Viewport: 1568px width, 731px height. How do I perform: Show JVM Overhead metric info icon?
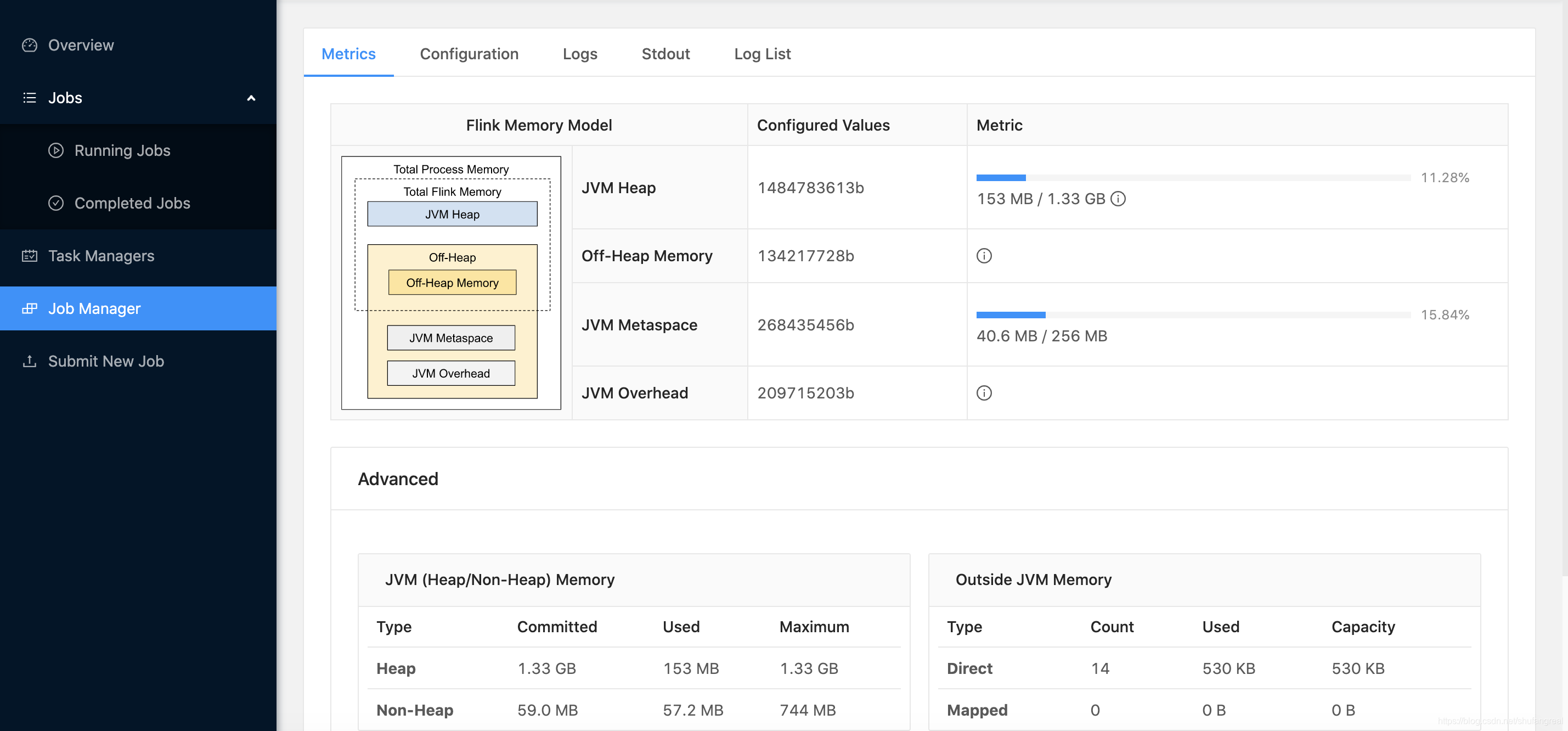[985, 392]
